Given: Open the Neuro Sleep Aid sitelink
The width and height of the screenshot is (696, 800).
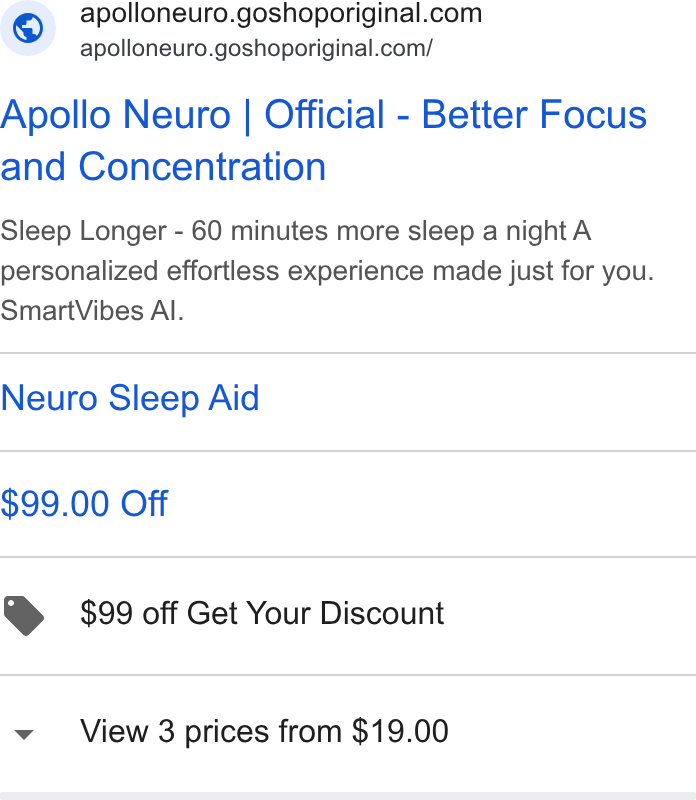Looking at the screenshot, I should pyautogui.click(x=130, y=398).
